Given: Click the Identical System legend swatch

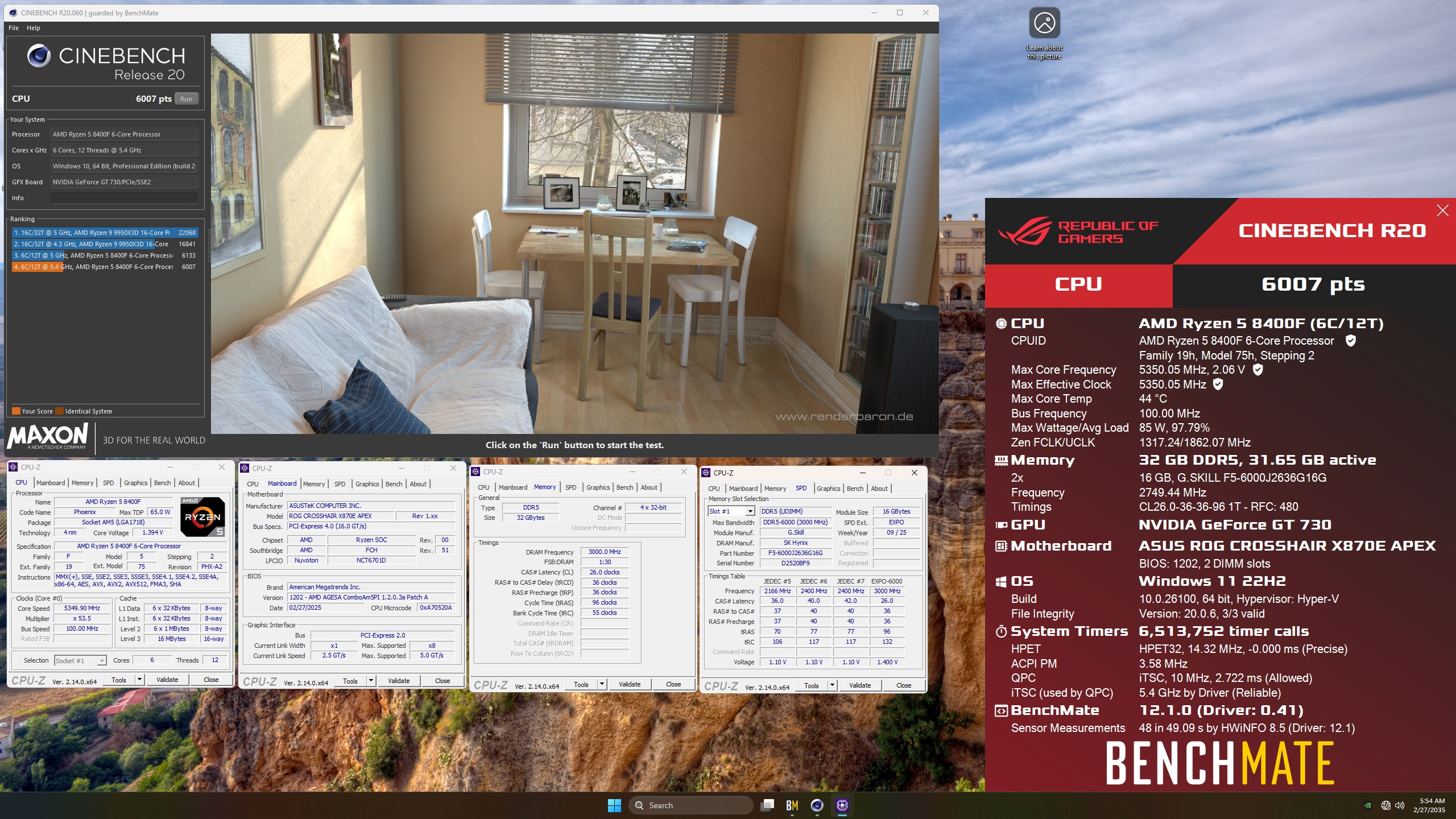Looking at the screenshot, I should pos(59,411).
